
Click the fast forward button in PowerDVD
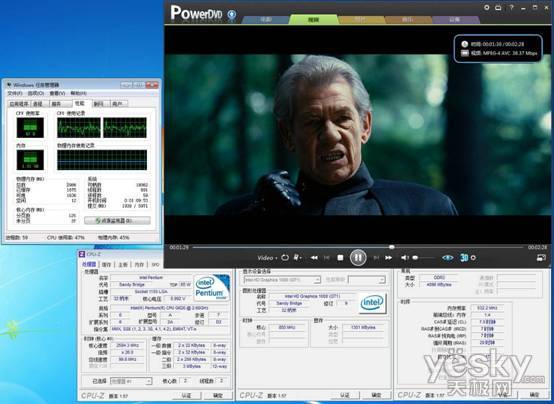click(x=389, y=258)
